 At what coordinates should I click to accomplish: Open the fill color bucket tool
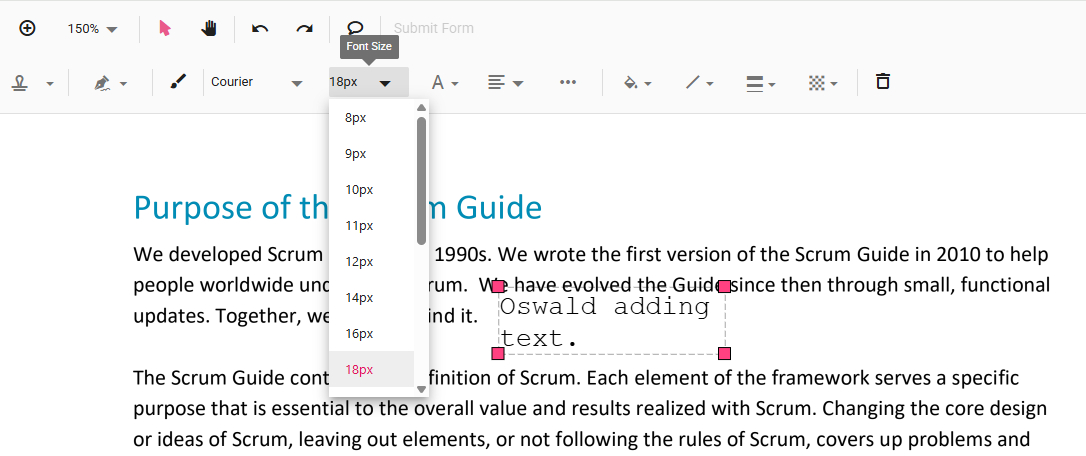click(637, 82)
